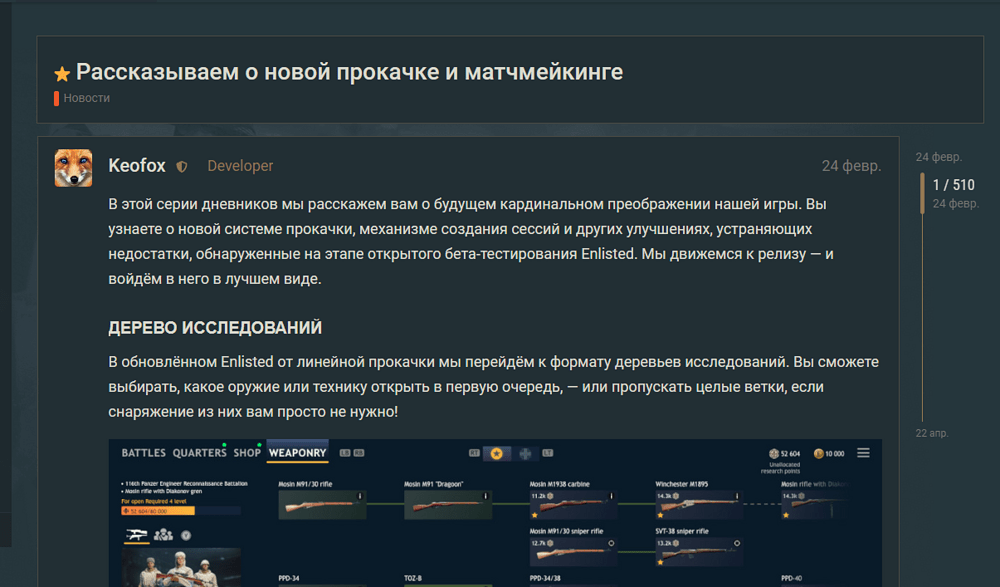Click the RB controller hint icon
1000x587 pixels.
coord(359,453)
